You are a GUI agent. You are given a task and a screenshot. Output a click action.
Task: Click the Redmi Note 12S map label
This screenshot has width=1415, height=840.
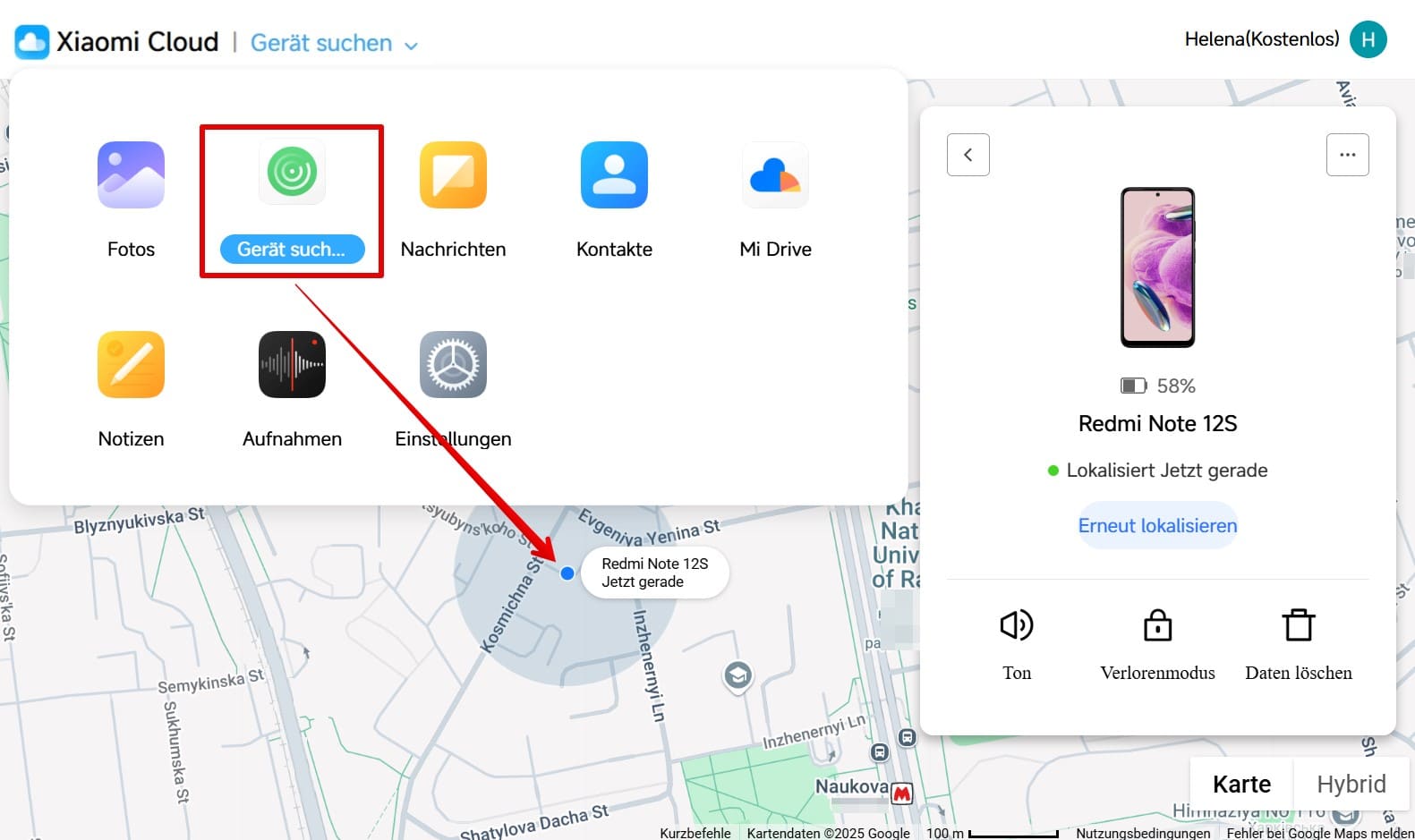click(x=655, y=573)
